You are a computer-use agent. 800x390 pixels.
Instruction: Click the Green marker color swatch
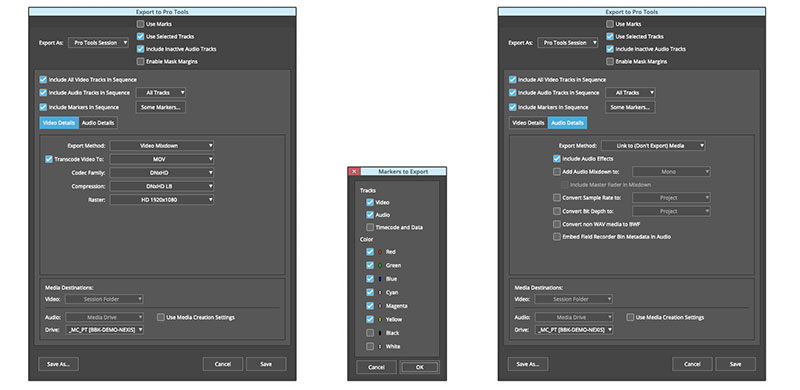380,265
